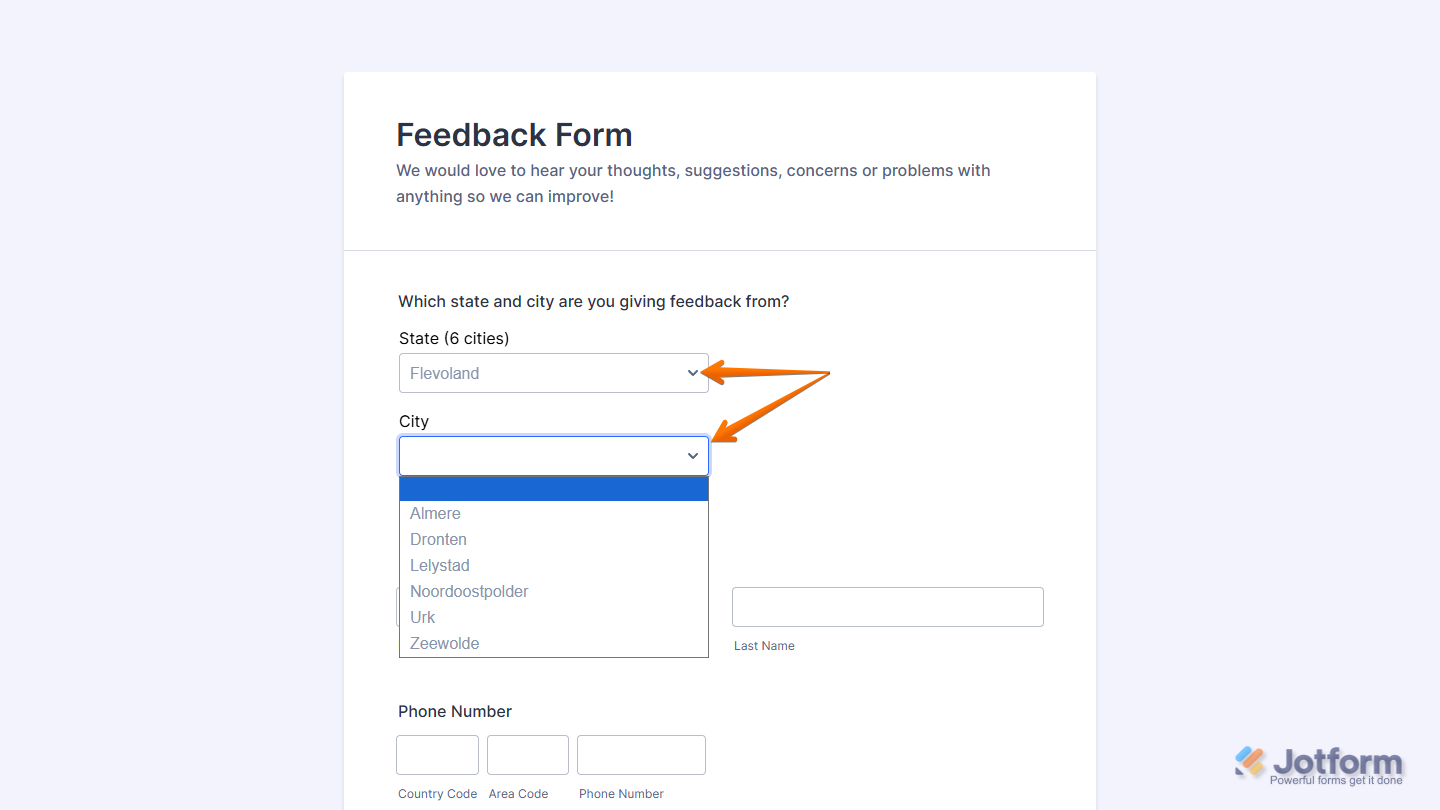The width and height of the screenshot is (1440, 810).
Task: Click the Last Name input field
Action: point(887,607)
